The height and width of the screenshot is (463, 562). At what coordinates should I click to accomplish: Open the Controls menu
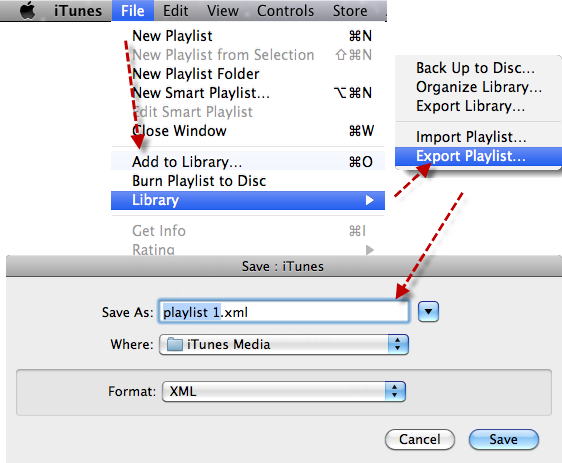click(x=285, y=11)
